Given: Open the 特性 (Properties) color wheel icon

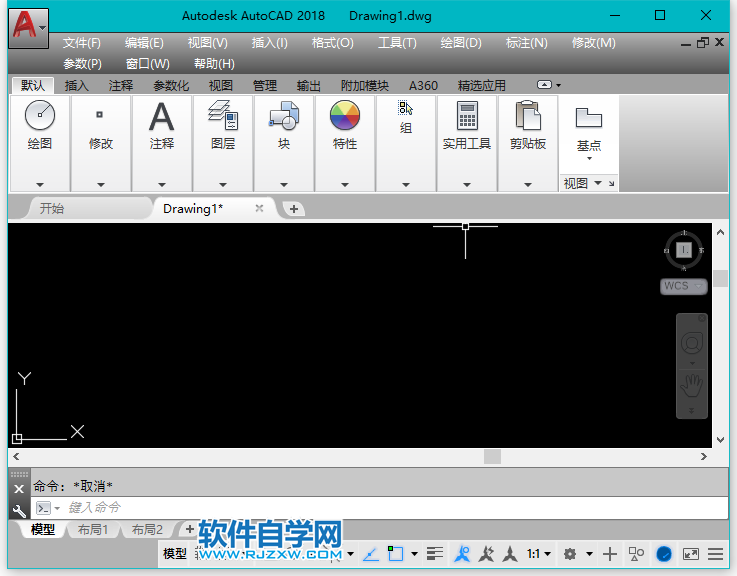Looking at the screenshot, I should (345, 115).
